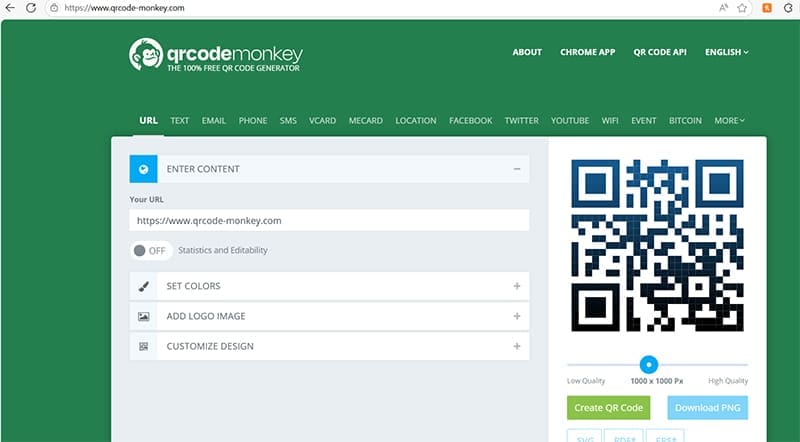Click the globe icon beside Enter Content
The width and height of the screenshot is (800, 442).
click(143, 169)
